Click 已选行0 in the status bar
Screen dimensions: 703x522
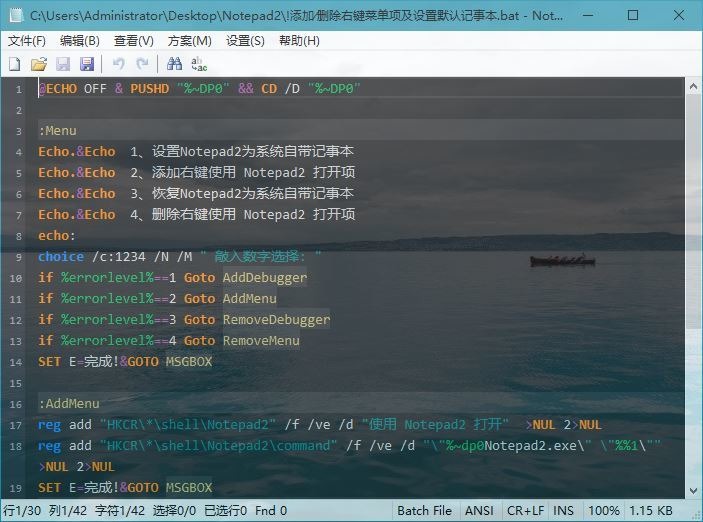pyautogui.click(x=226, y=511)
